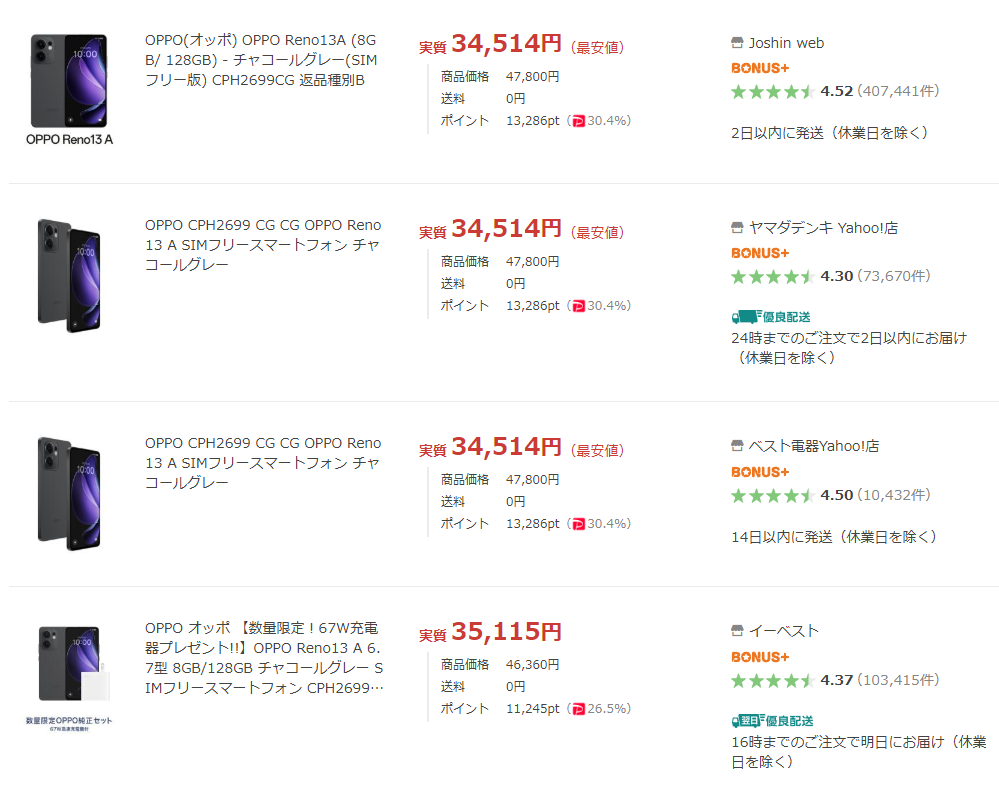Click the PayPay icon next to 26.5%
This screenshot has width=999, height=794.
[578, 709]
